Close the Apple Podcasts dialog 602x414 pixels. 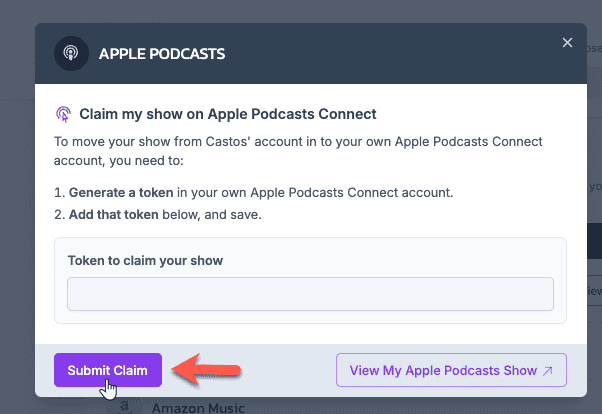coord(567,43)
